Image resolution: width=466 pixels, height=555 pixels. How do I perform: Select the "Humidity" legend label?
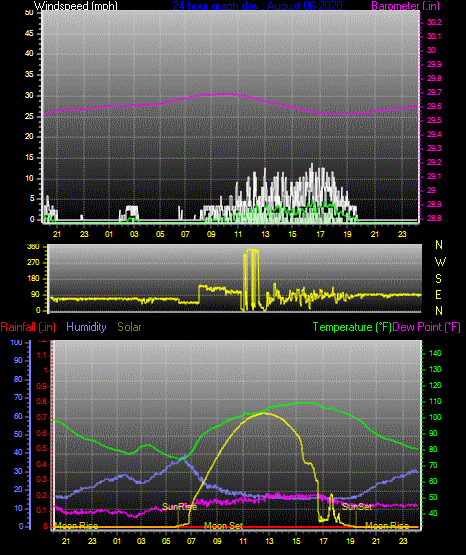pos(86,327)
